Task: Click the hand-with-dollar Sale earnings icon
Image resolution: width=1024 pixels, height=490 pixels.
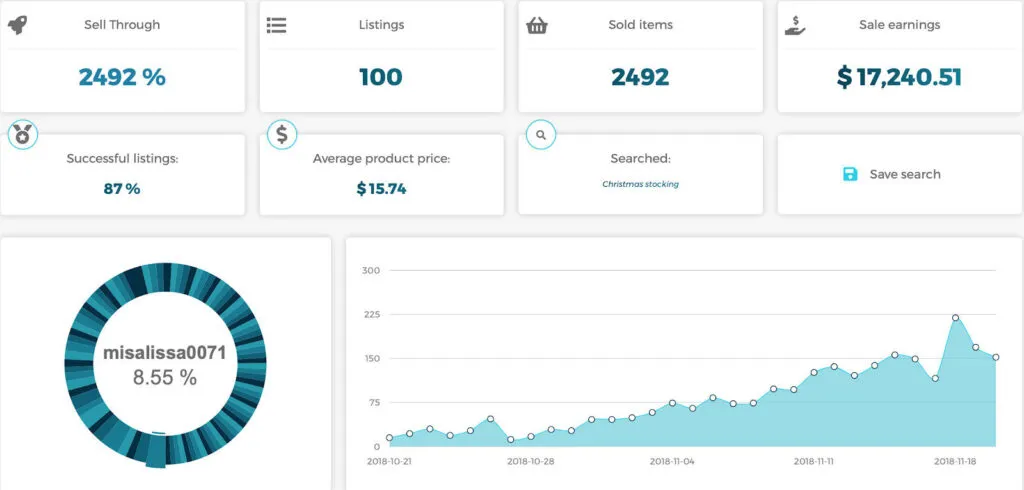Action: [795, 24]
